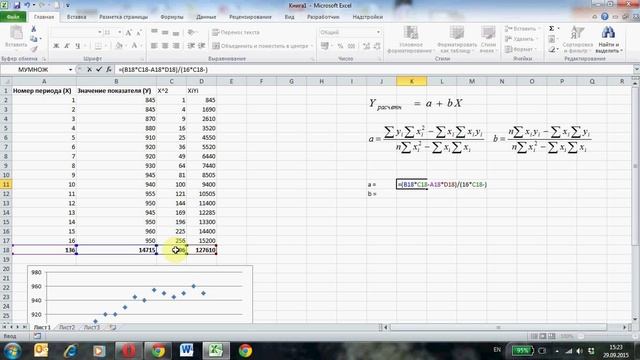
Task: Click Internet Explorer in taskbar
Action: (x=70, y=350)
